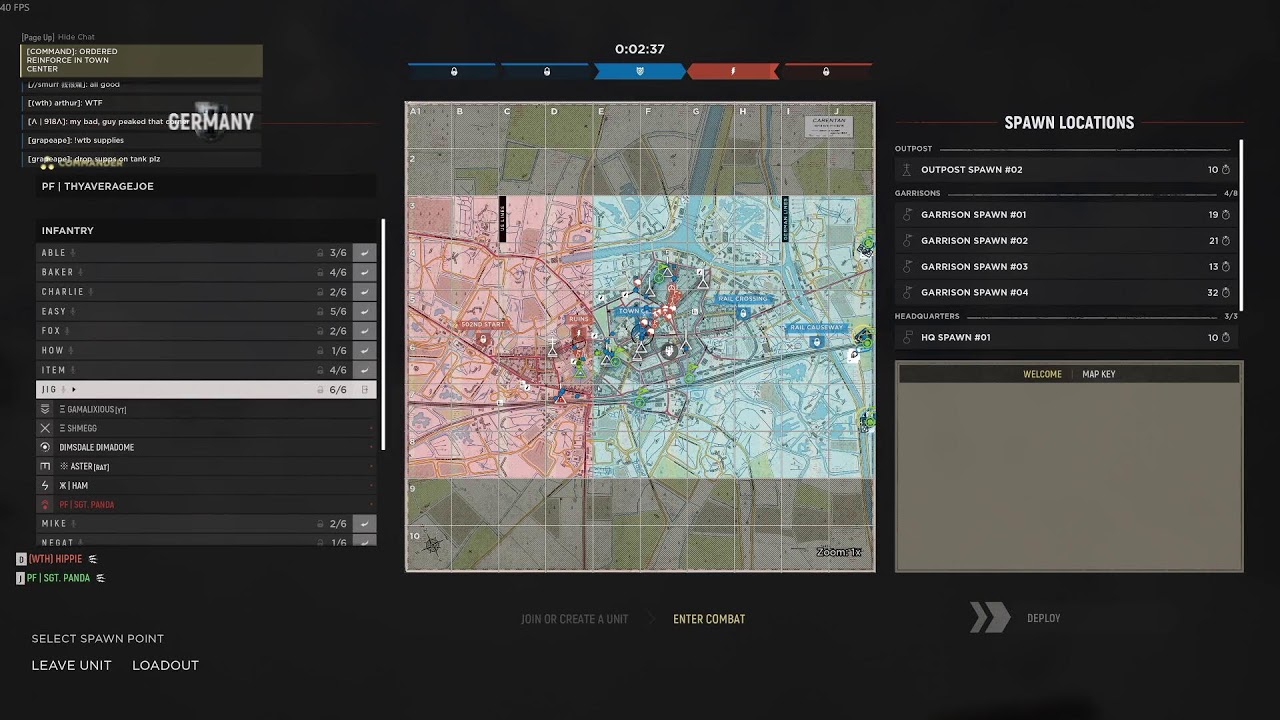The width and height of the screenshot is (1280, 720).
Task: Click Leave Unit
Action: coord(72,665)
